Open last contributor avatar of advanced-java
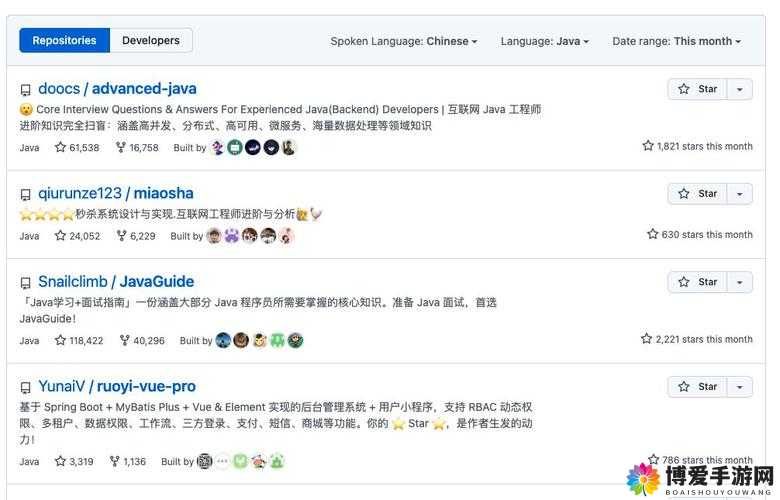 289,147
